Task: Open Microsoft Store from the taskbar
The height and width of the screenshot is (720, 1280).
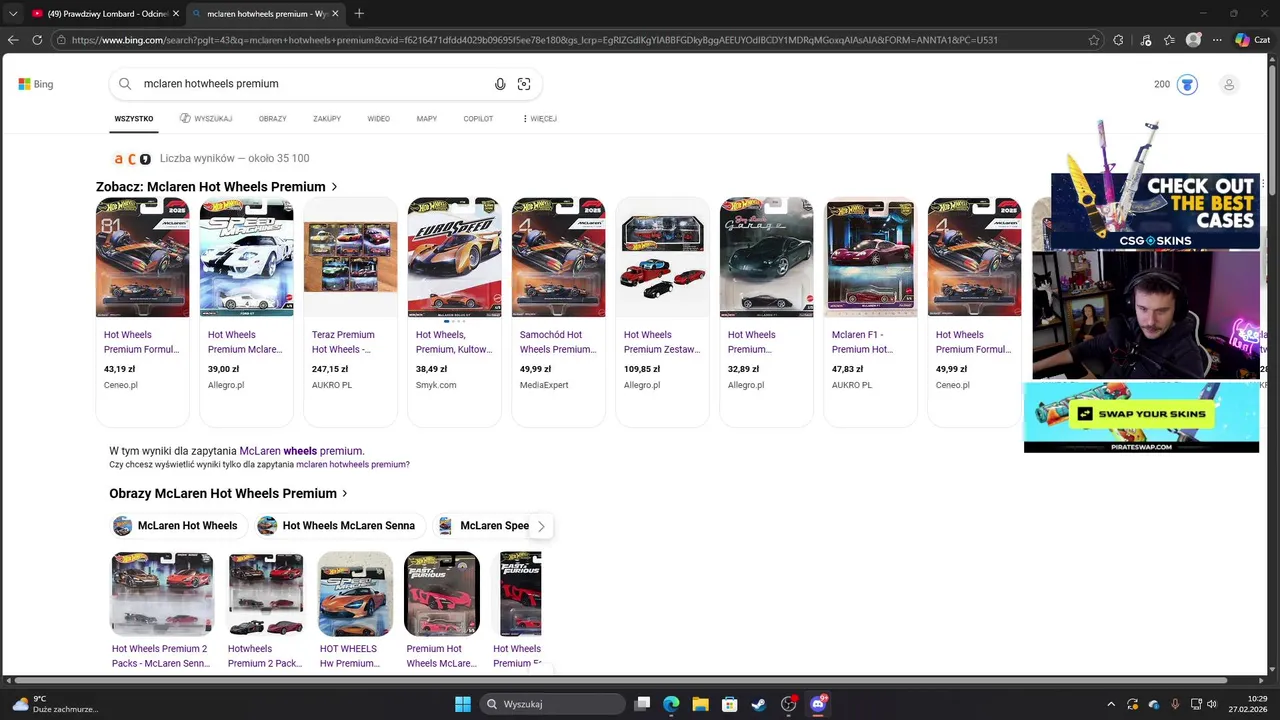Action: (730, 704)
